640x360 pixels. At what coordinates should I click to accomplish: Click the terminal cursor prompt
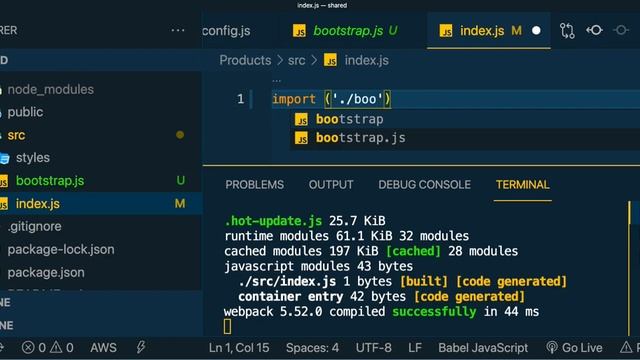(227, 327)
